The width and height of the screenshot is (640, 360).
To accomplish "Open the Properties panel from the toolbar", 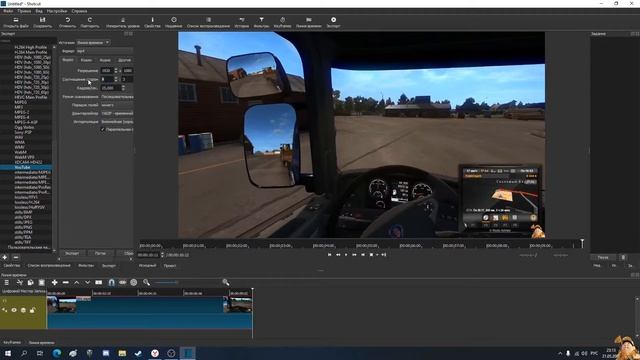I will [x=152, y=22].
